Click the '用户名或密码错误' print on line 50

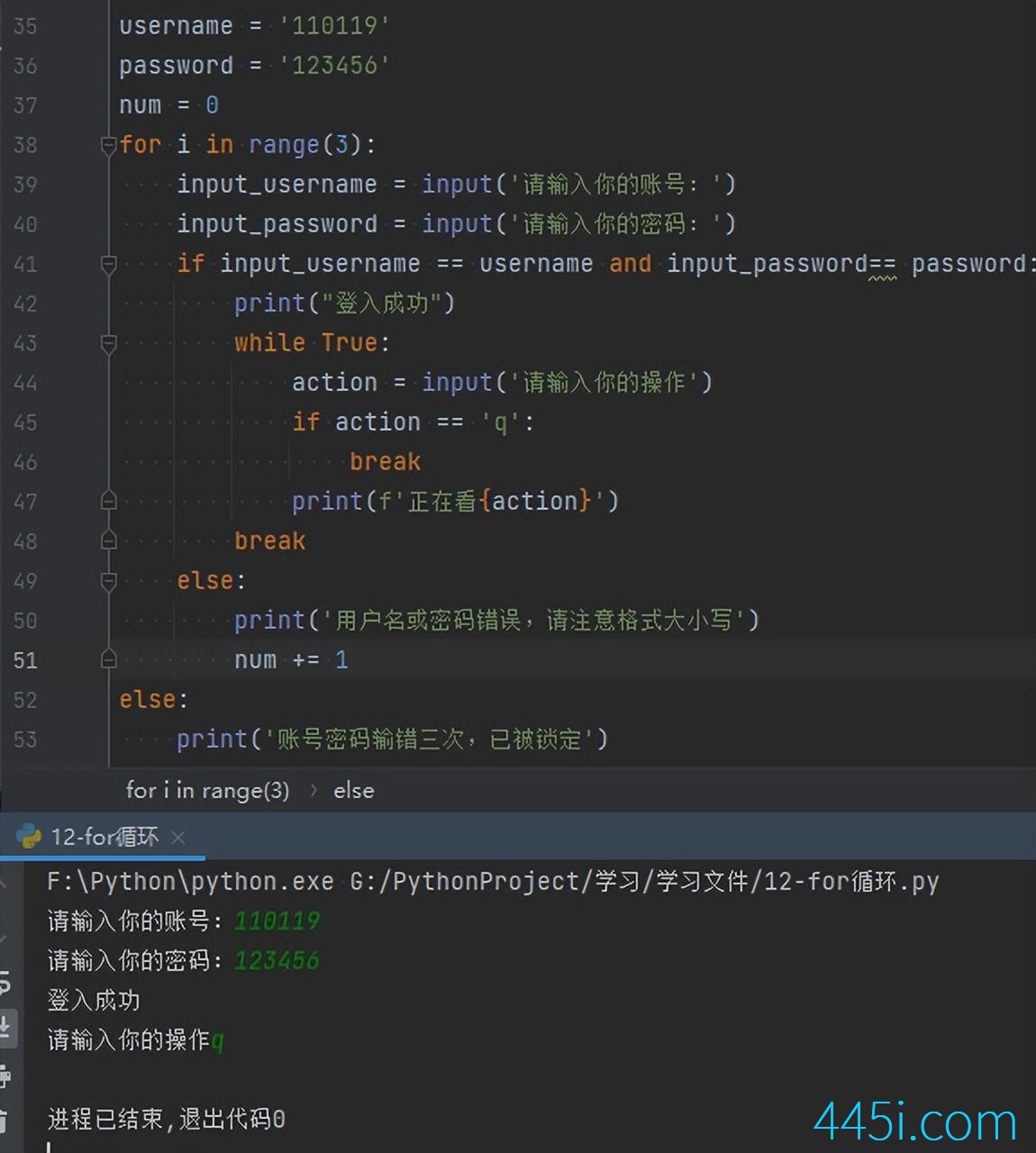[496, 620]
